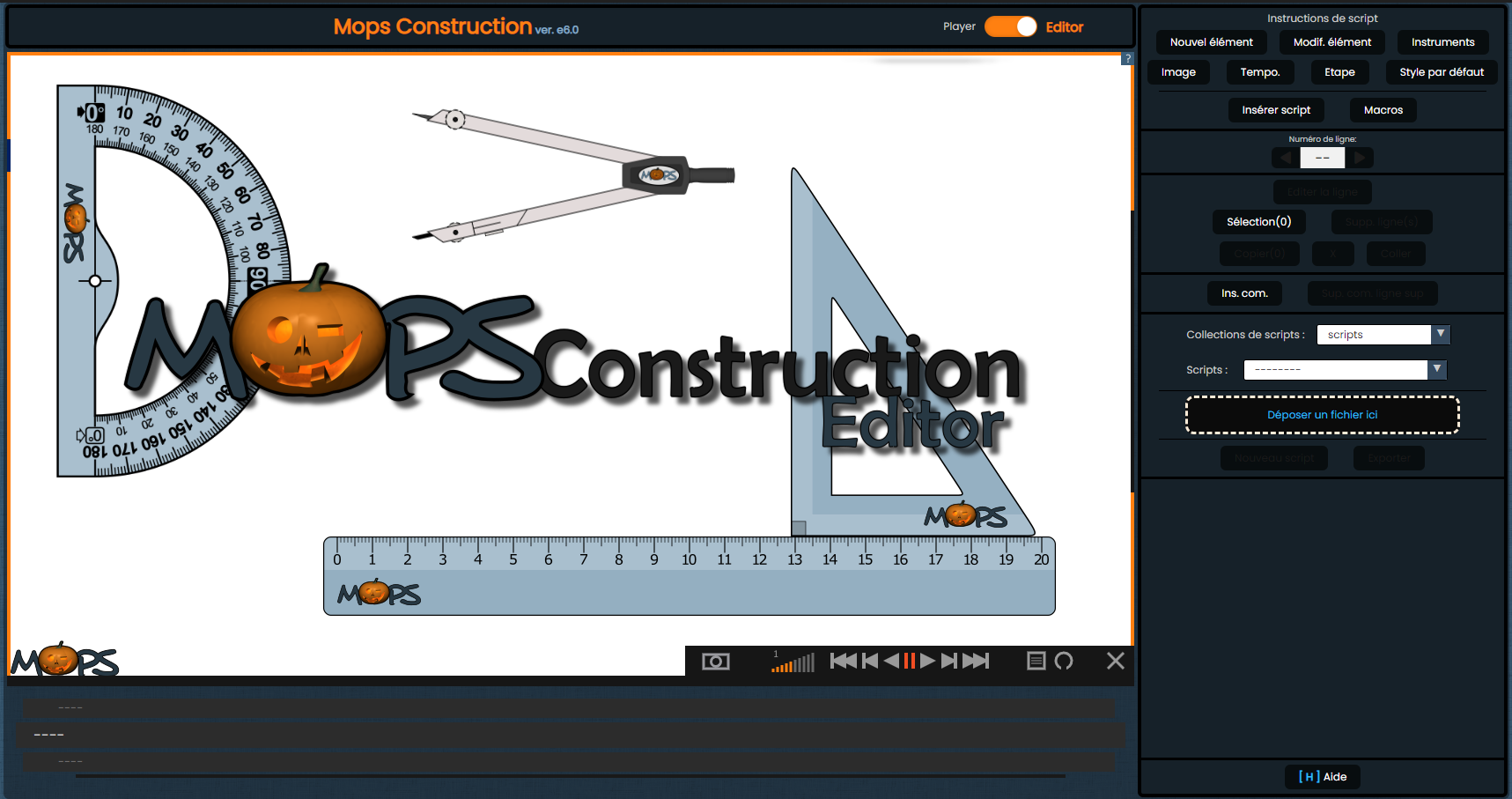The image size is (1512, 799).
Task: Open the Nouvel élément menu
Action: pos(1211,42)
